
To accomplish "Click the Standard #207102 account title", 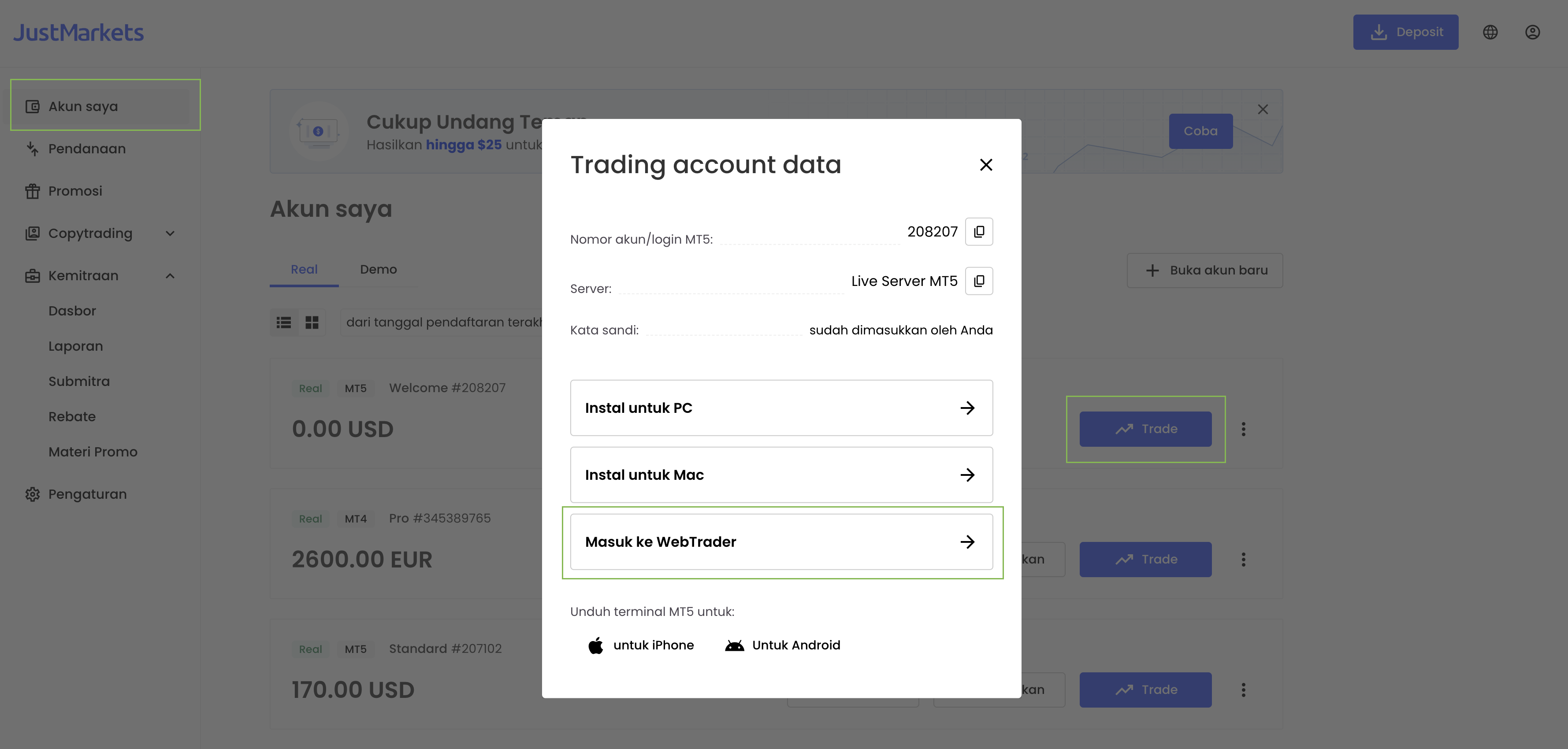I will [x=446, y=649].
